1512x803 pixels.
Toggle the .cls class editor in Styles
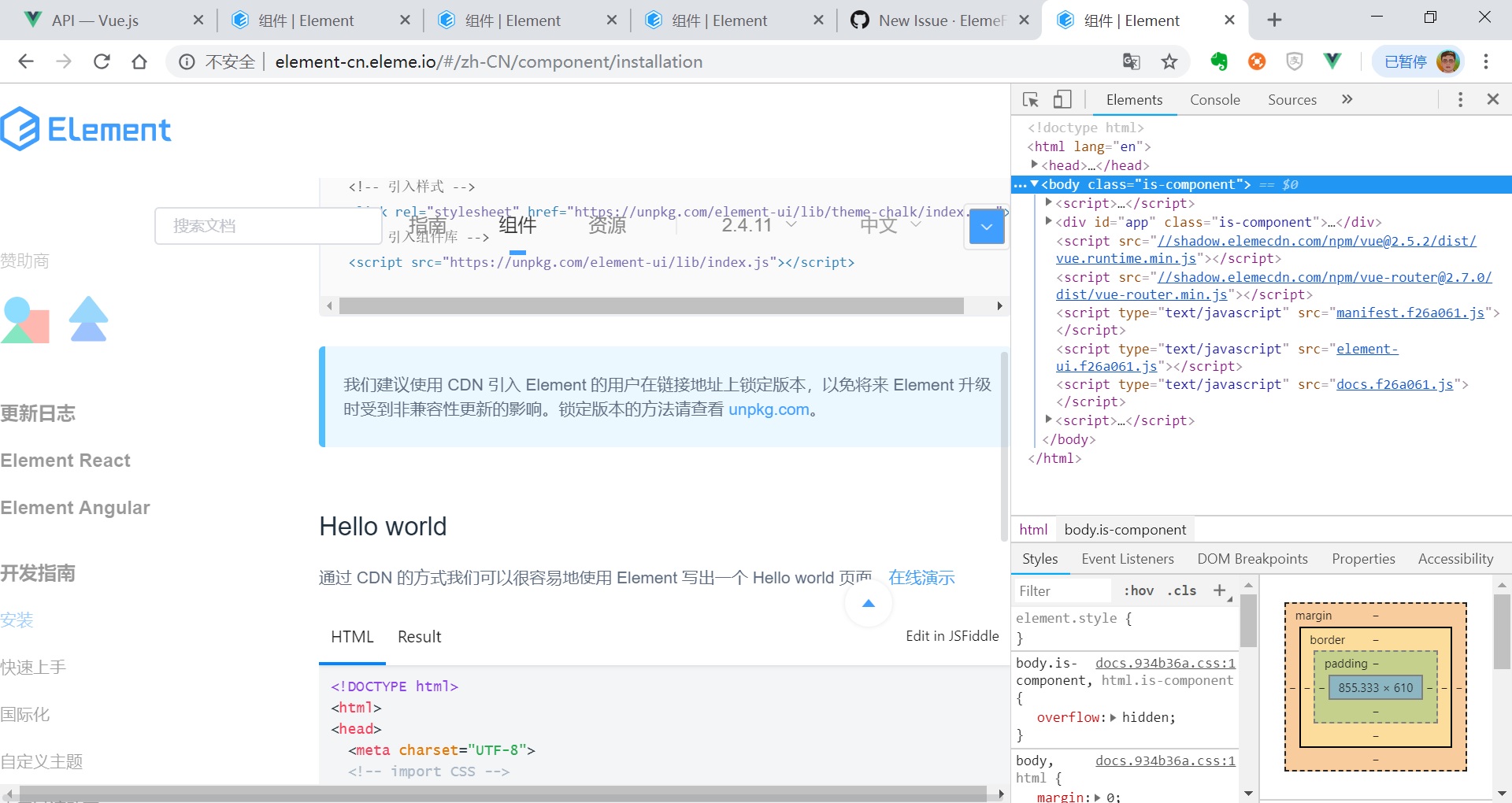tap(1181, 590)
